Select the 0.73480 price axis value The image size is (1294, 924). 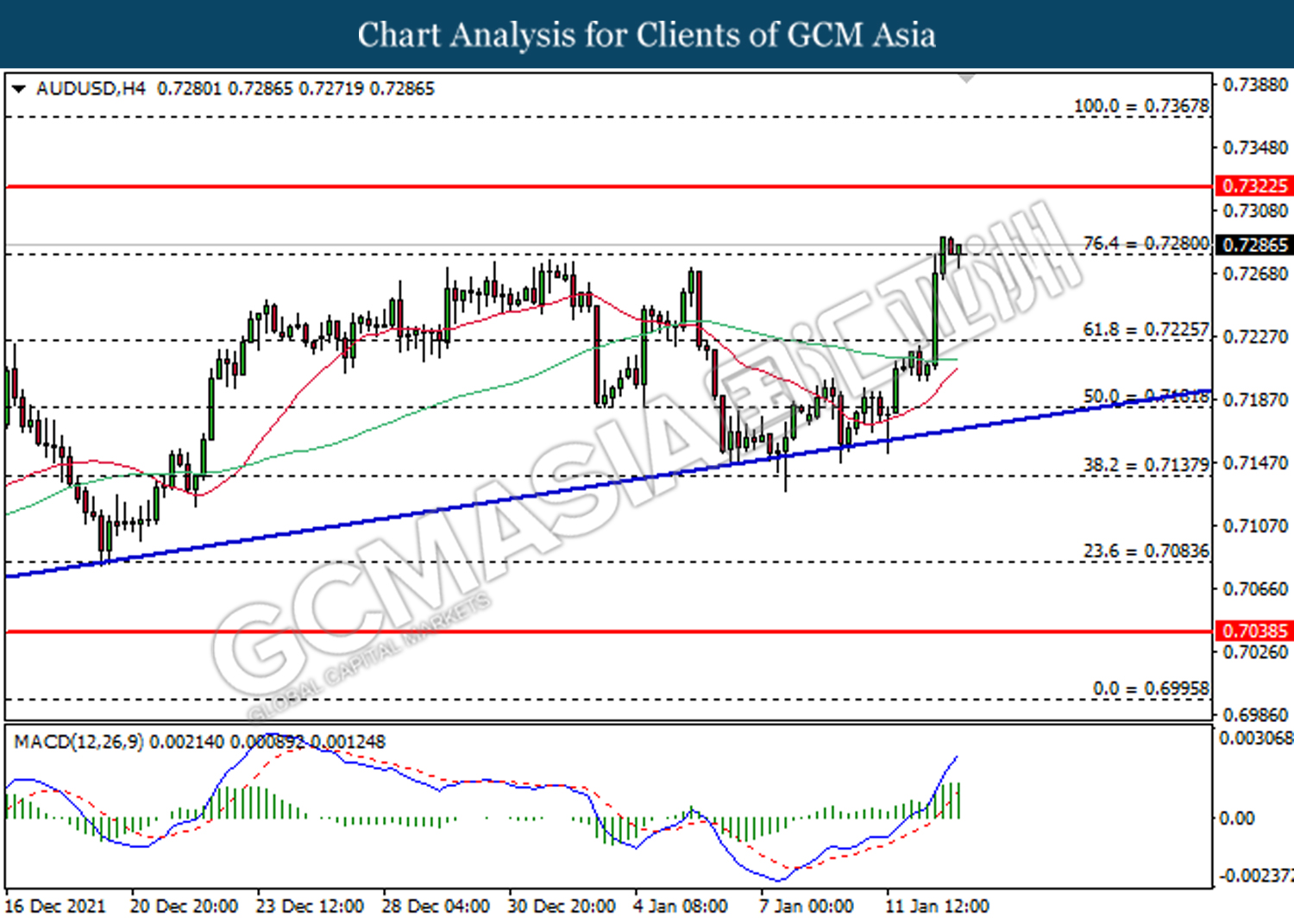1255,148
